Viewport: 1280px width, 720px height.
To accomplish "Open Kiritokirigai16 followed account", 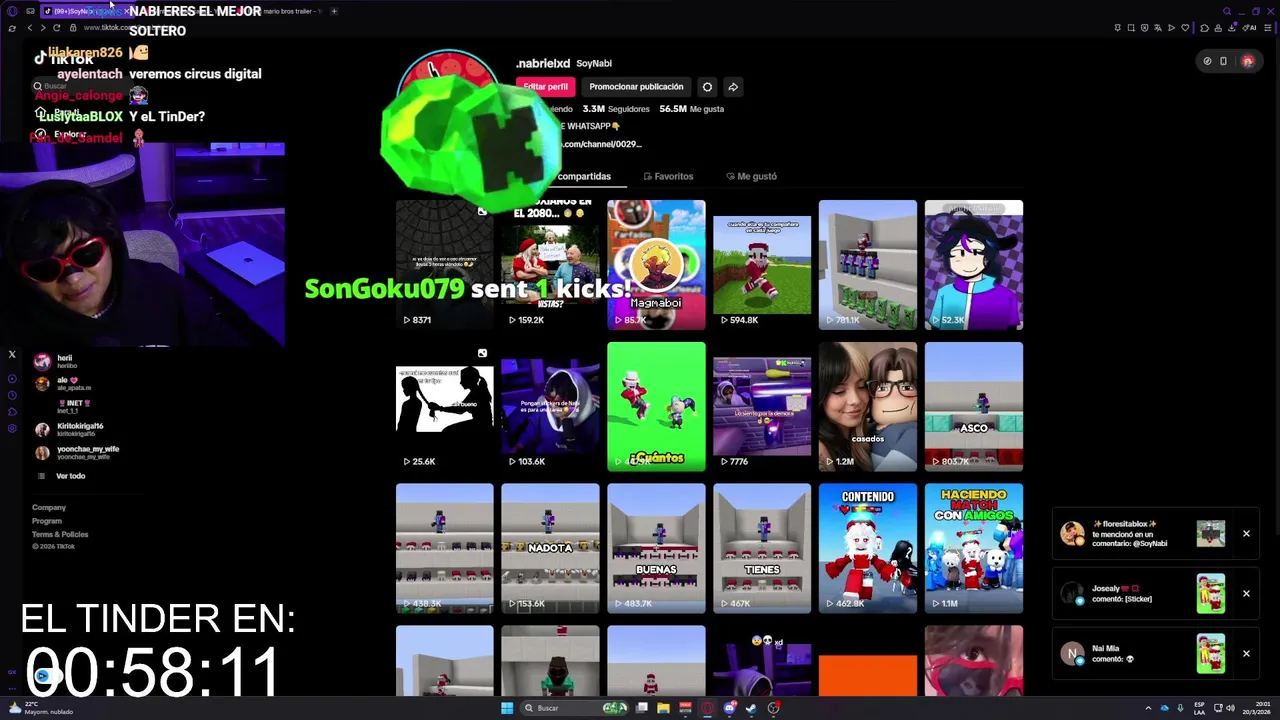I will [70, 429].
